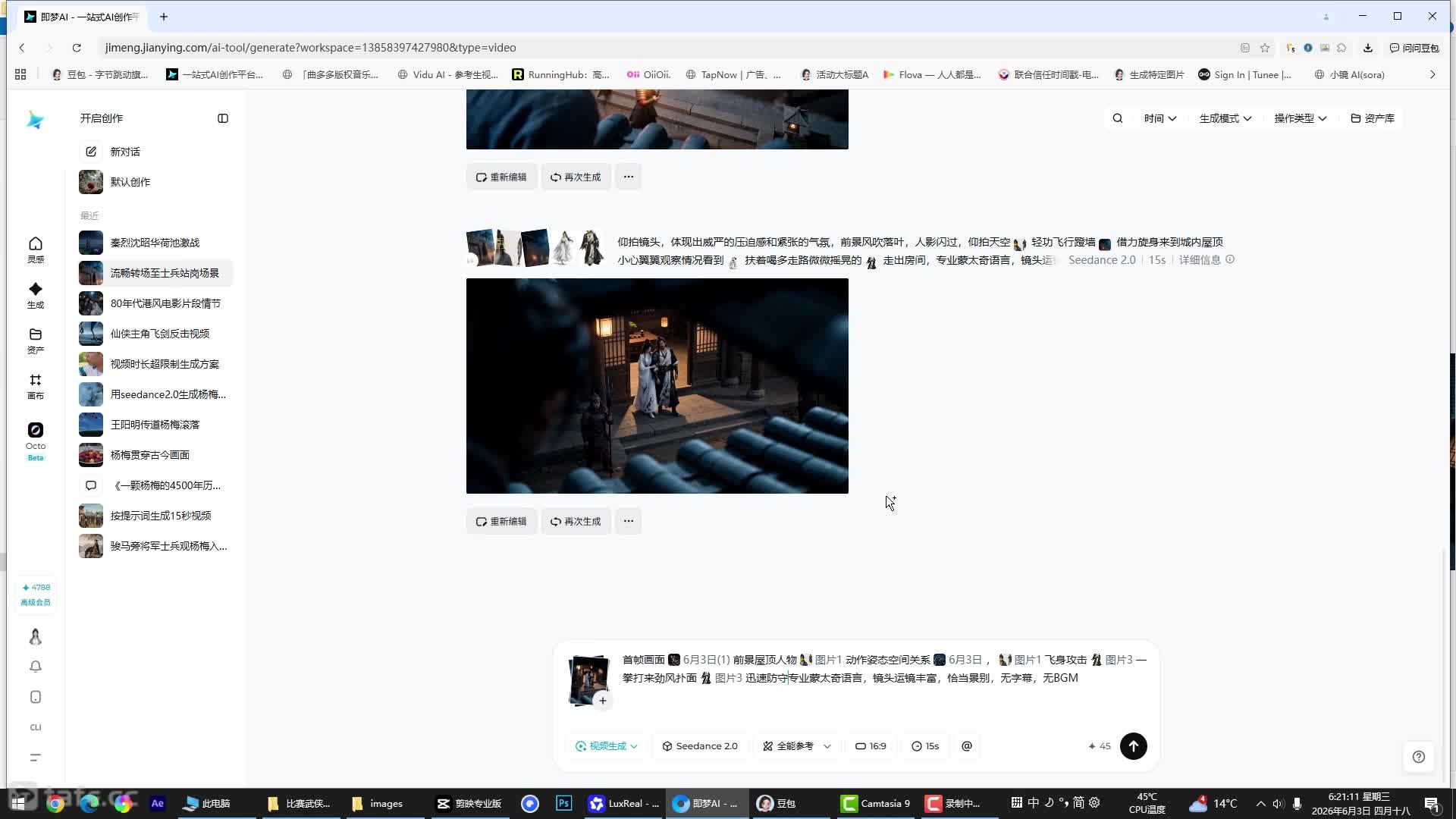Image resolution: width=1456 pixels, height=819 pixels.
Task: Select the 生成 sparkle icon
Action: pyautogui.click(x=36, y=295)
